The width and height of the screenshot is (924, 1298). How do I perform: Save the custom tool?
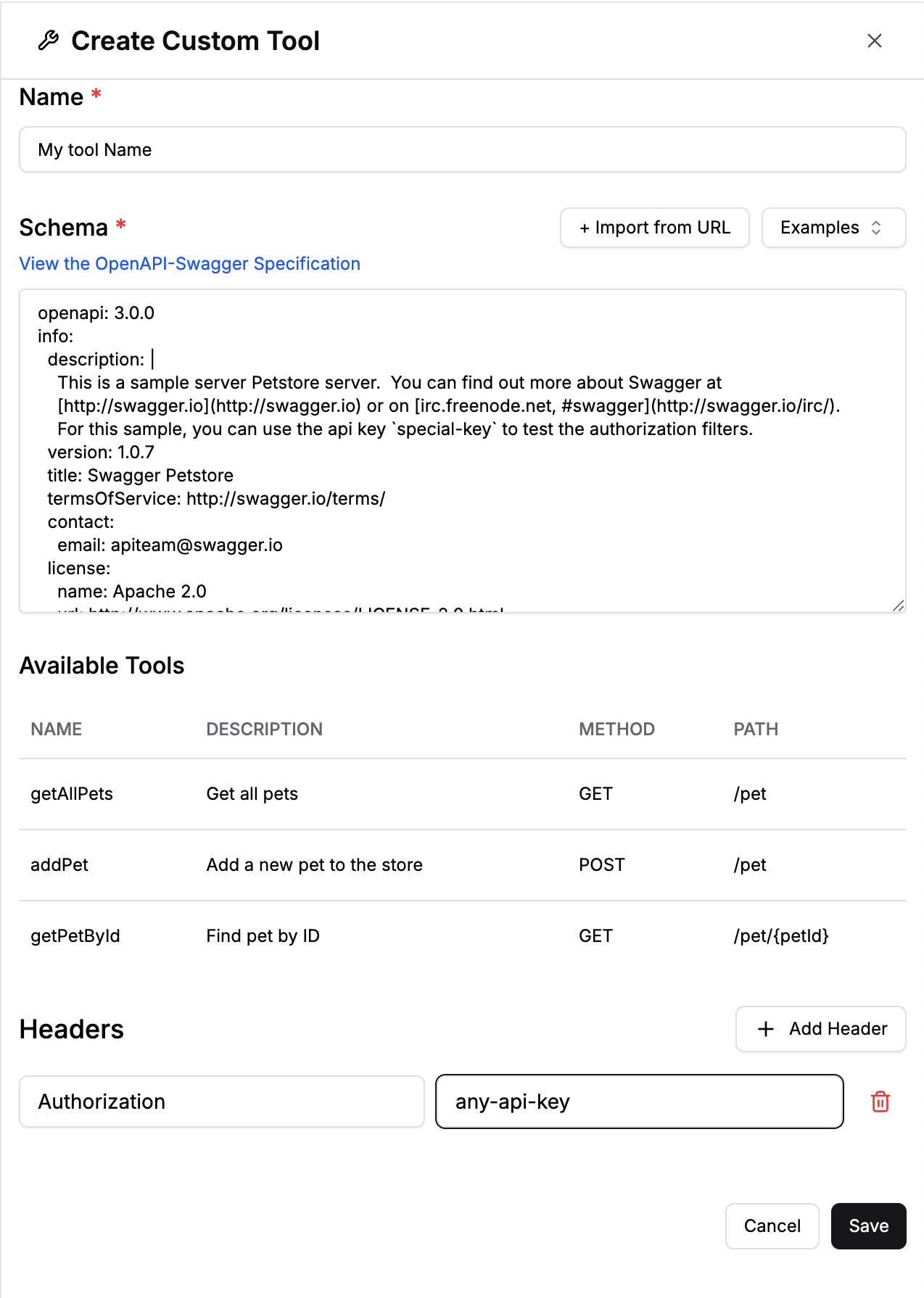point(868,1226)
